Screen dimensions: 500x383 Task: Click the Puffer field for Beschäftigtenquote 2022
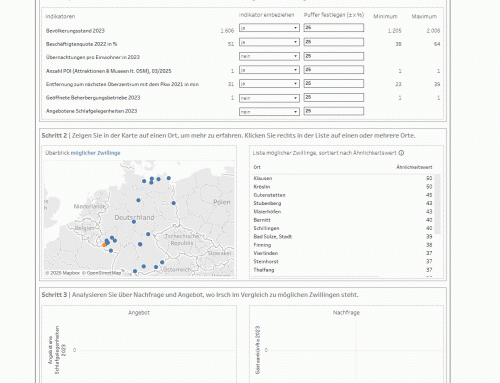click(x=334, y=42)
